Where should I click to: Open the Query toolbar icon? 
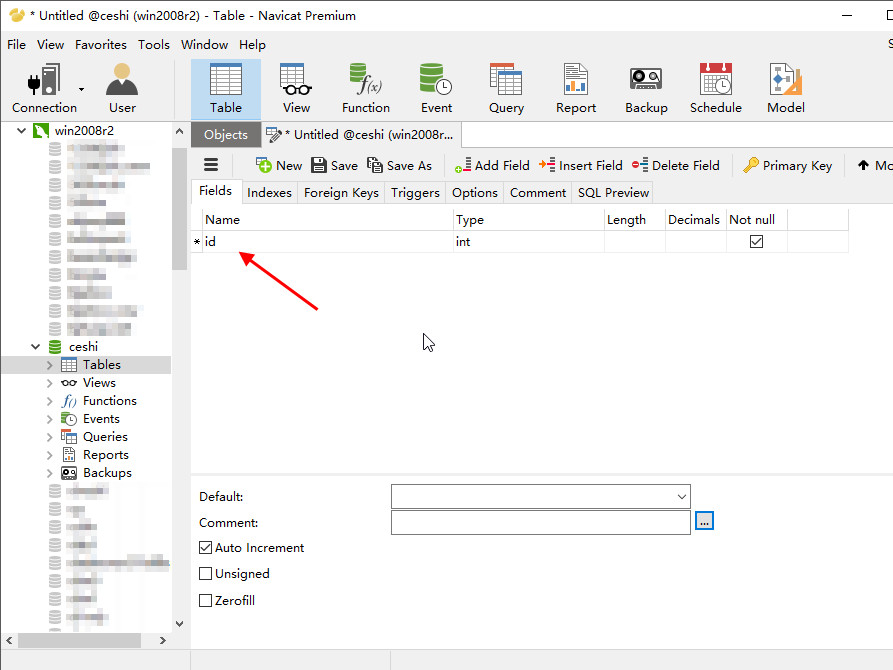tap(506, 89)
